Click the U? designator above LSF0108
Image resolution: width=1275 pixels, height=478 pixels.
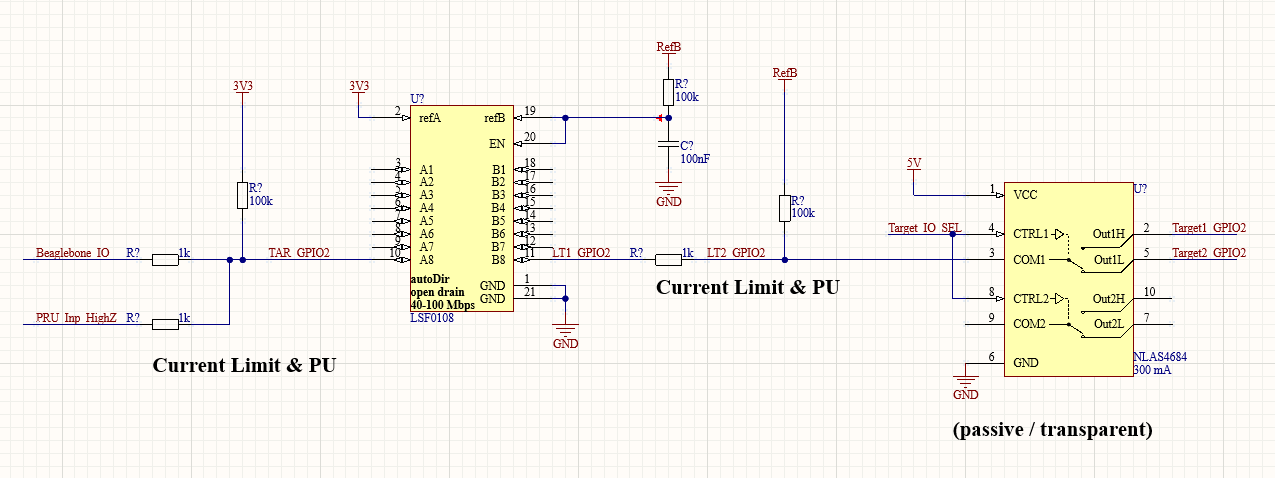pyautogui.click(x=417, y=99)
